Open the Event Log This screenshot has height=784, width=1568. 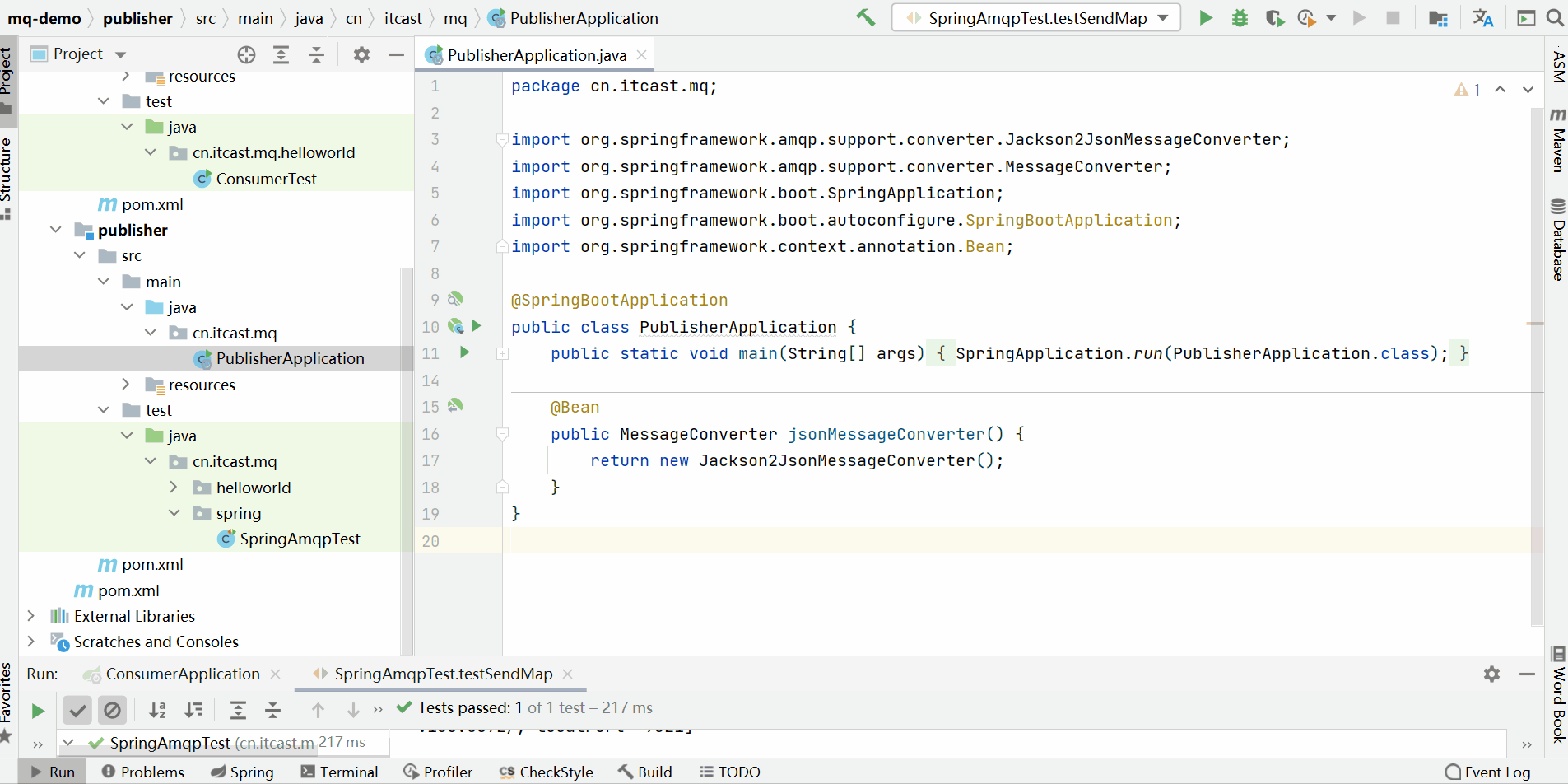coord(1488,772)
